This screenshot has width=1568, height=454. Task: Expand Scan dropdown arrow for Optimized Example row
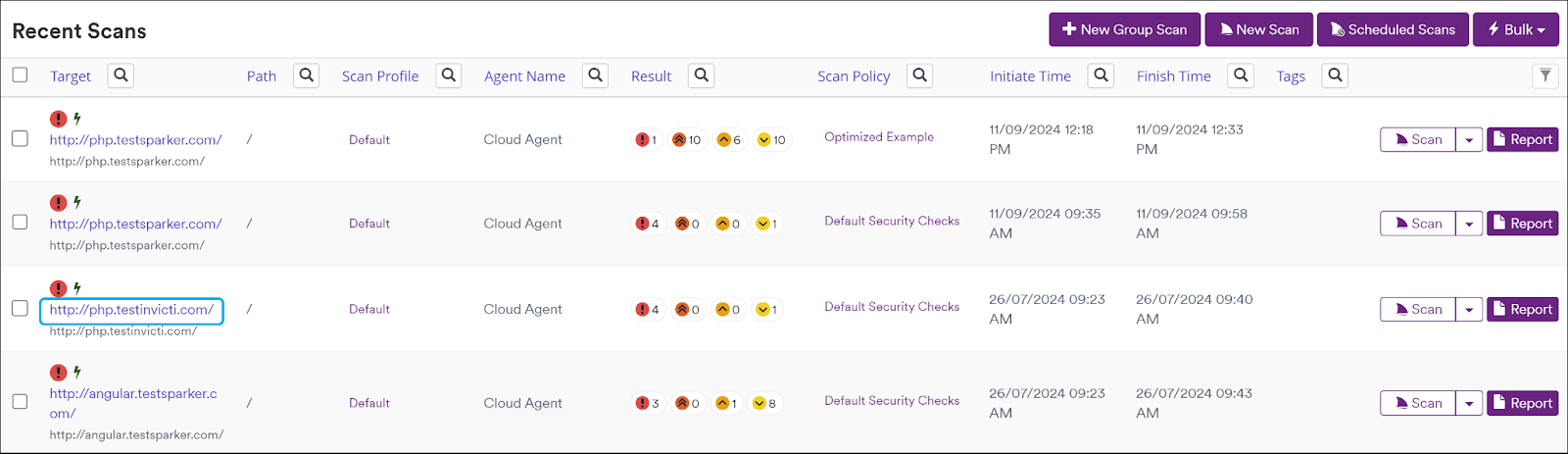click(x=1468, y=140)
